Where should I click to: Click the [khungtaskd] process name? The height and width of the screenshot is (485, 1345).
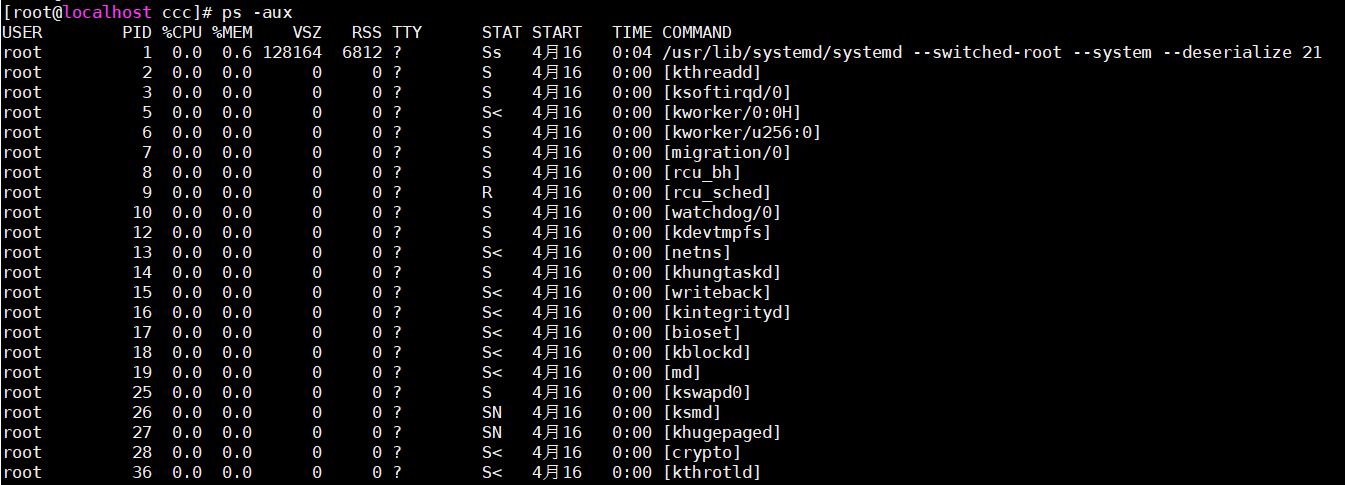click(721, 272)
